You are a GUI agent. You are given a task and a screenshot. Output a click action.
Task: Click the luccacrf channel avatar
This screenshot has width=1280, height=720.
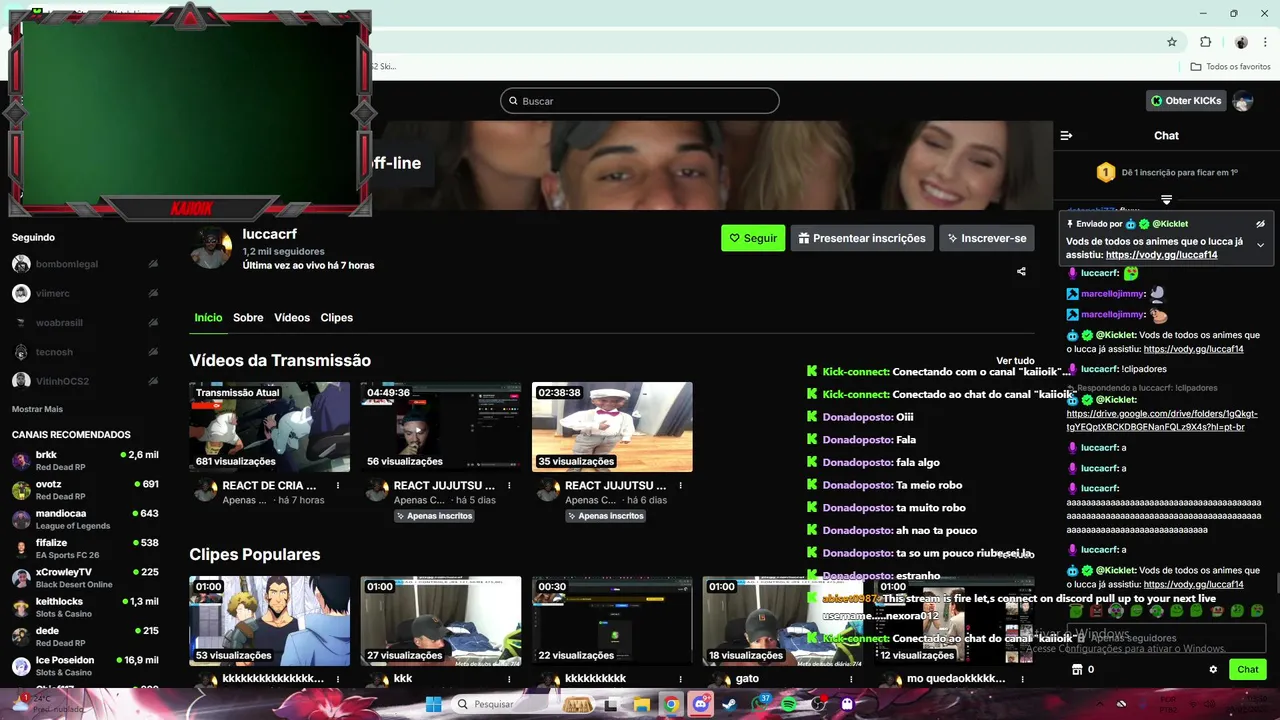211,247
